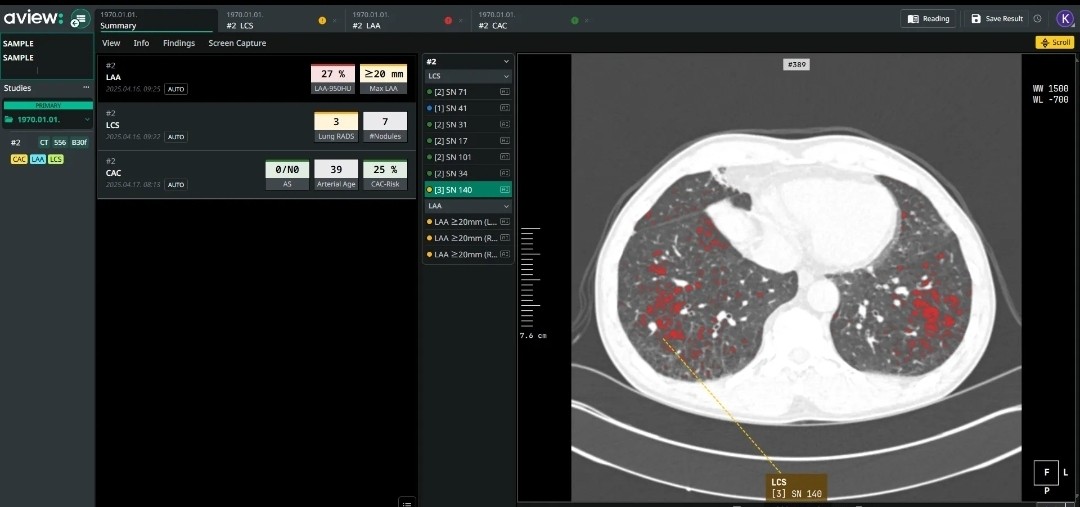Toggle the yellow Scroll mode button

(x=1054, y=43)
